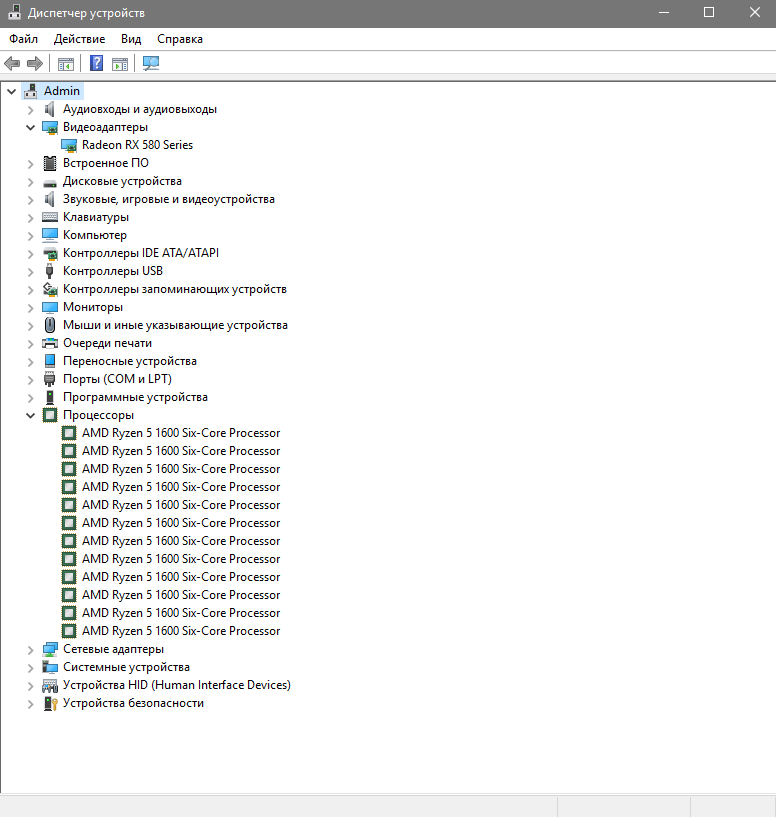Click the Контроллеры USB plug icon
The width and height of the screenshot is (776, 817).
coord(50,271)
